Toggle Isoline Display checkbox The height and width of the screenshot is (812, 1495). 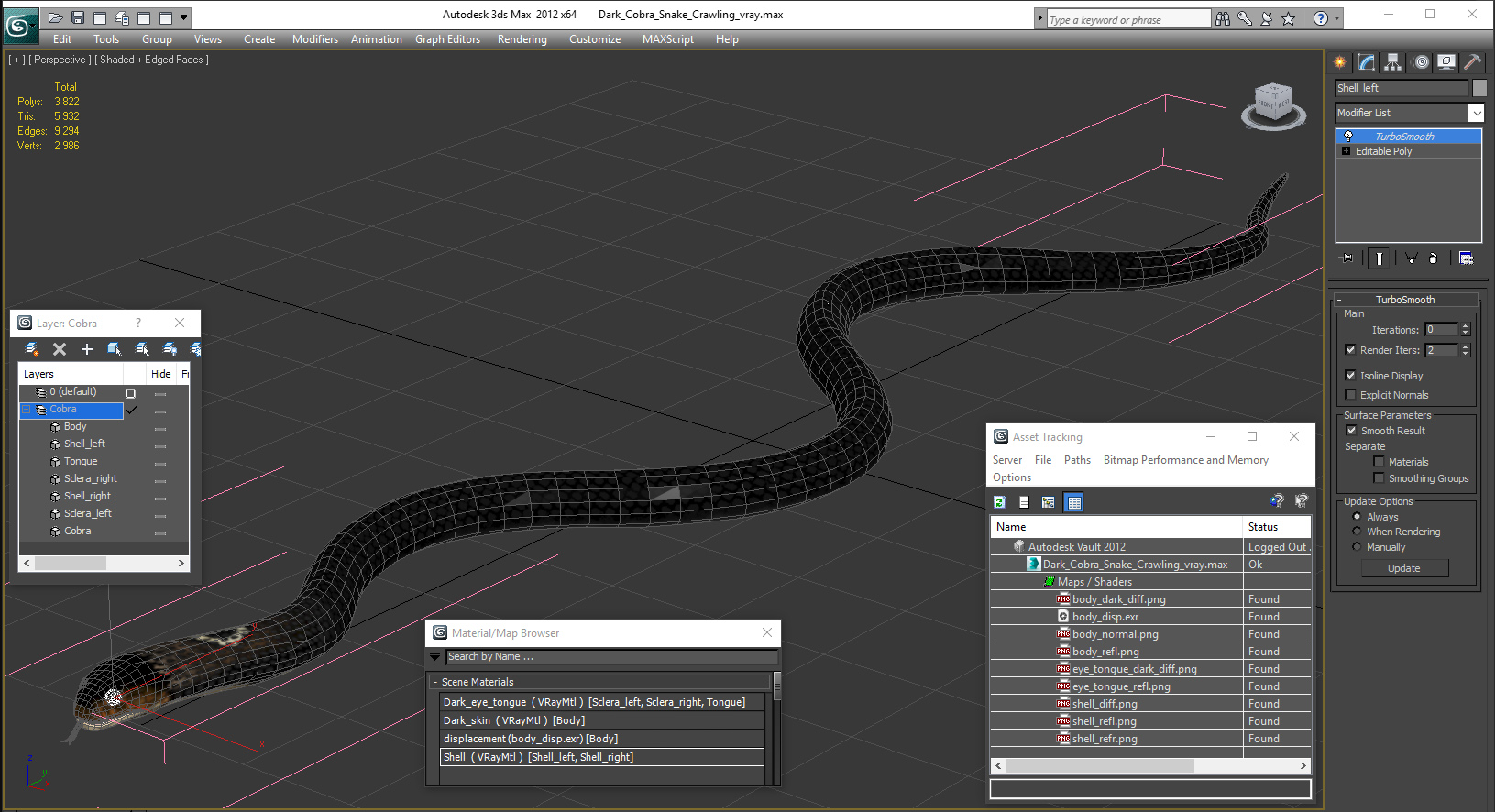tap(1350, 376)
